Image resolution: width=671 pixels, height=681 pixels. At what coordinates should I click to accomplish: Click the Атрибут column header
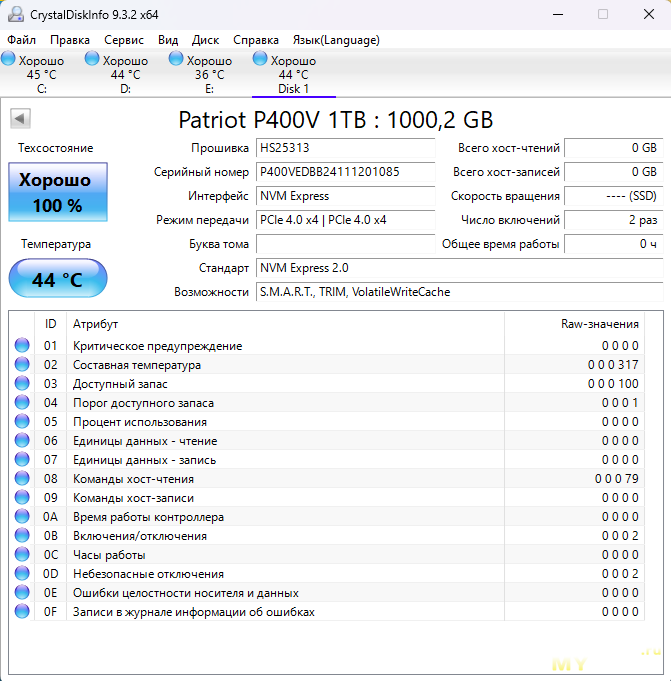click(95, 324)
